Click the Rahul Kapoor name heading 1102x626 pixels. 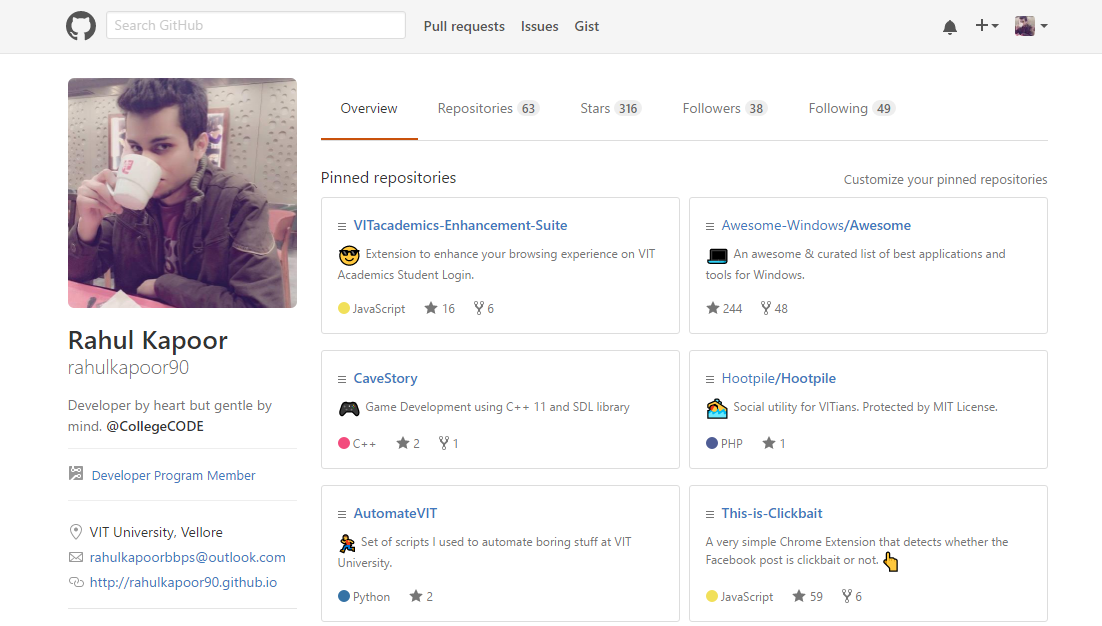148,341
